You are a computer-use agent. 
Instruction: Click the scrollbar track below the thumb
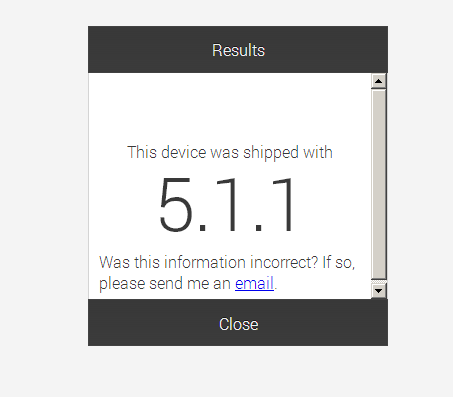pos(378,282)
